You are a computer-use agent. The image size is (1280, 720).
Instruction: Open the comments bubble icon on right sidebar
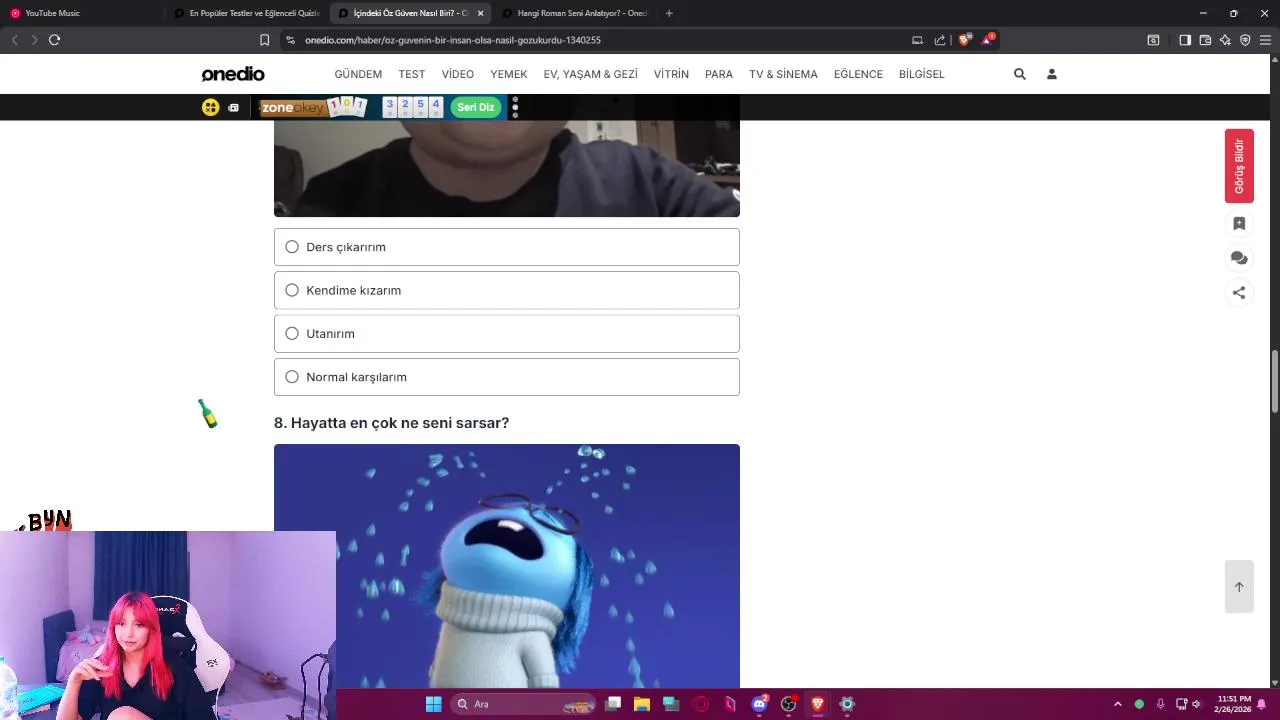tap(1239, 258)
